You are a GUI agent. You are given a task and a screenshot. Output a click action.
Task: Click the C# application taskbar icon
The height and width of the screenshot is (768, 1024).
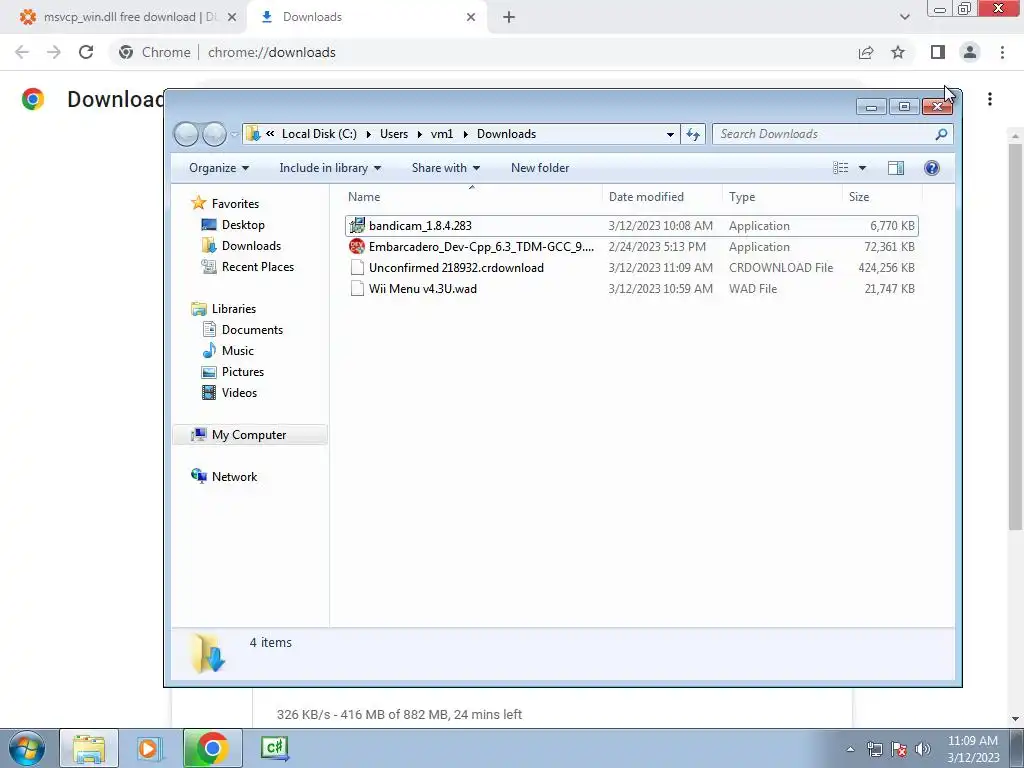coord(274,748)
